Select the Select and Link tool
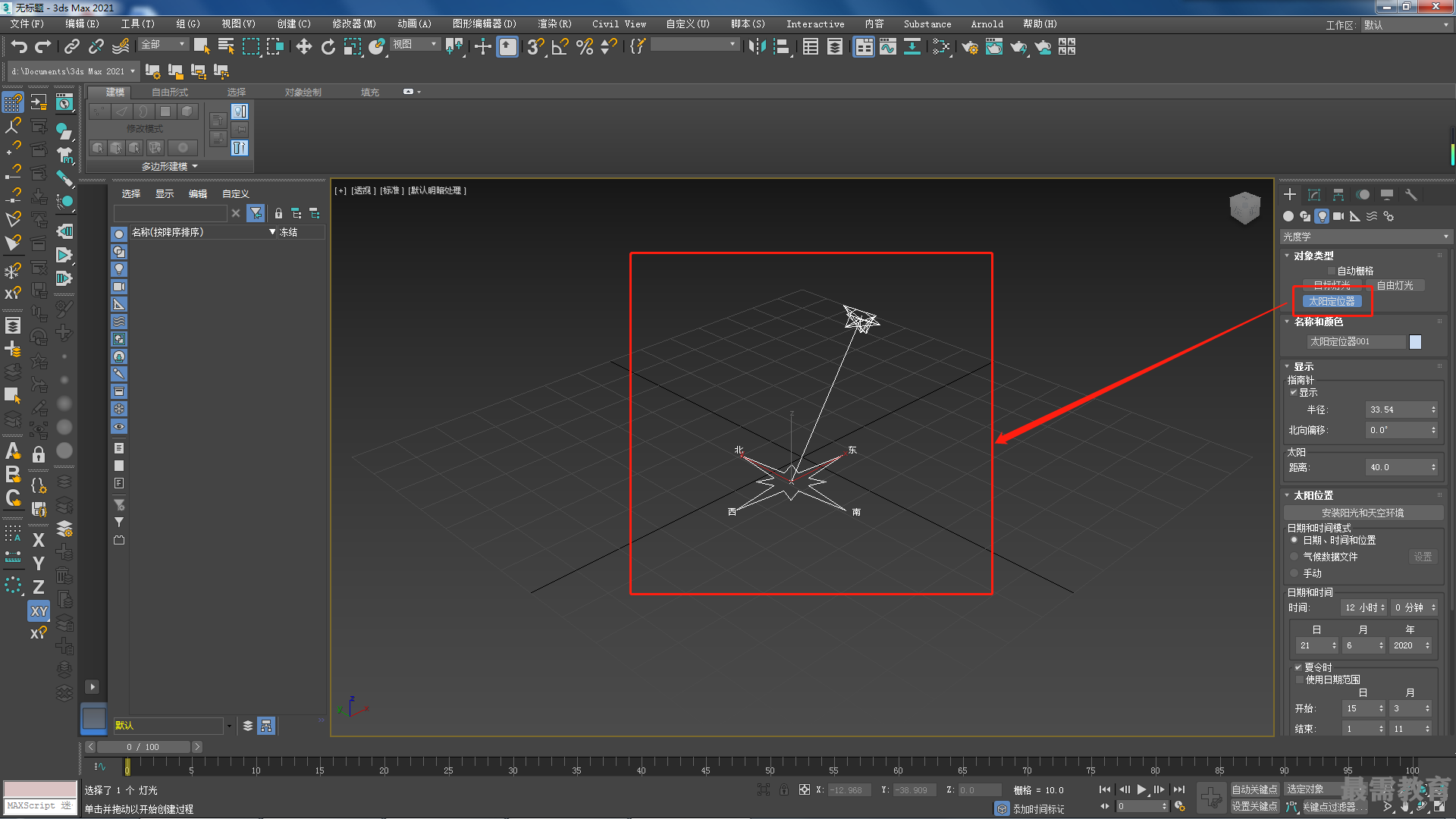This screenshot has height=819, width=1456. click(x=72, y=47)
